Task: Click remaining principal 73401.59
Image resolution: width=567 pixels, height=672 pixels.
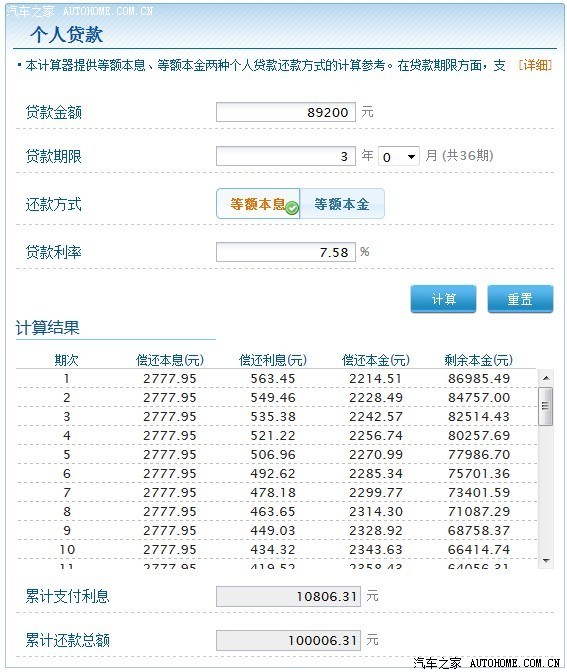Action: point(479,493)
